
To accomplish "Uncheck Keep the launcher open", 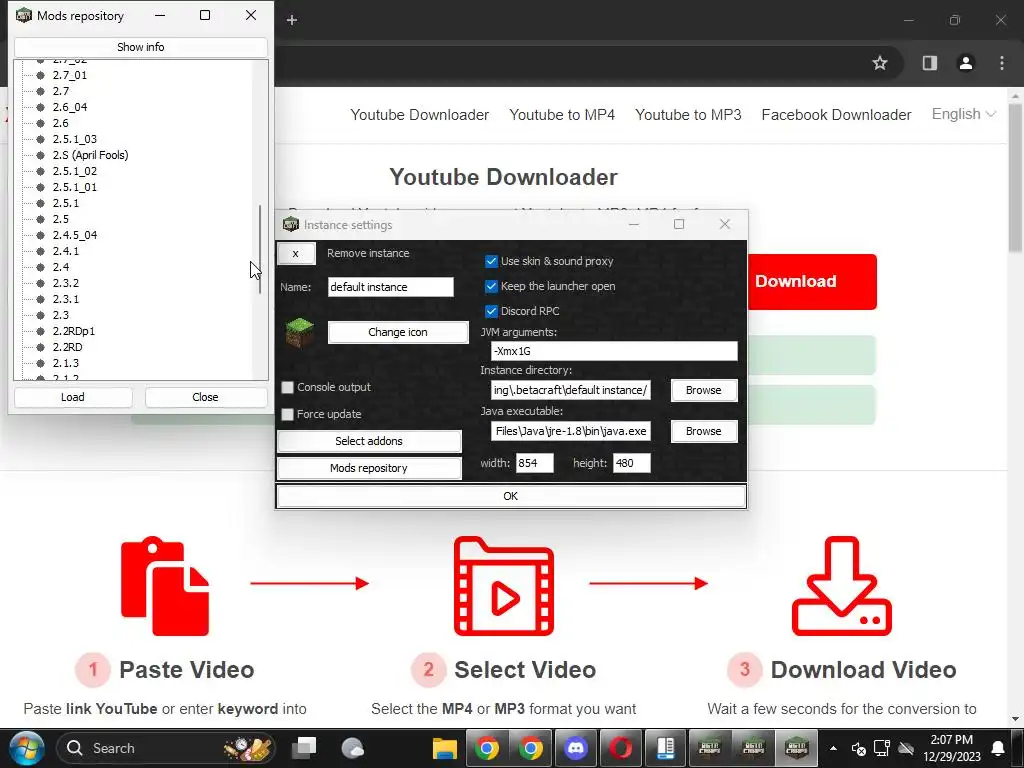I will click(x=491, y=286).
